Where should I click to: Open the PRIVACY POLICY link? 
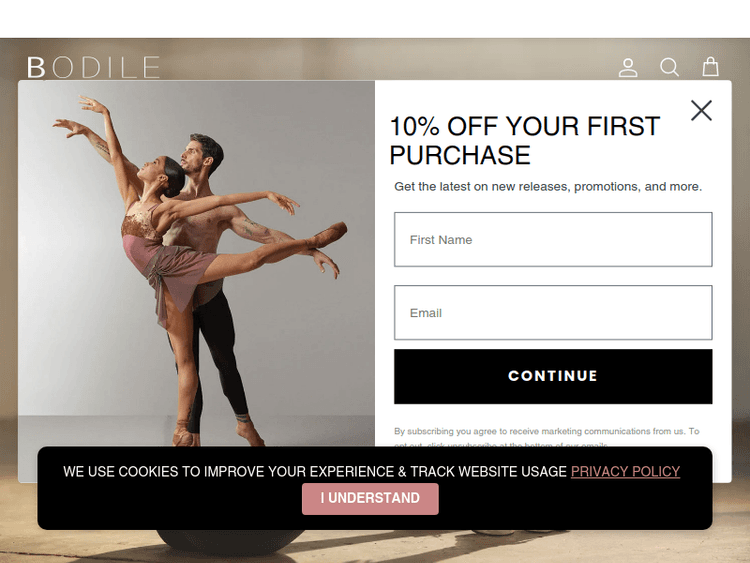point(625,471)
